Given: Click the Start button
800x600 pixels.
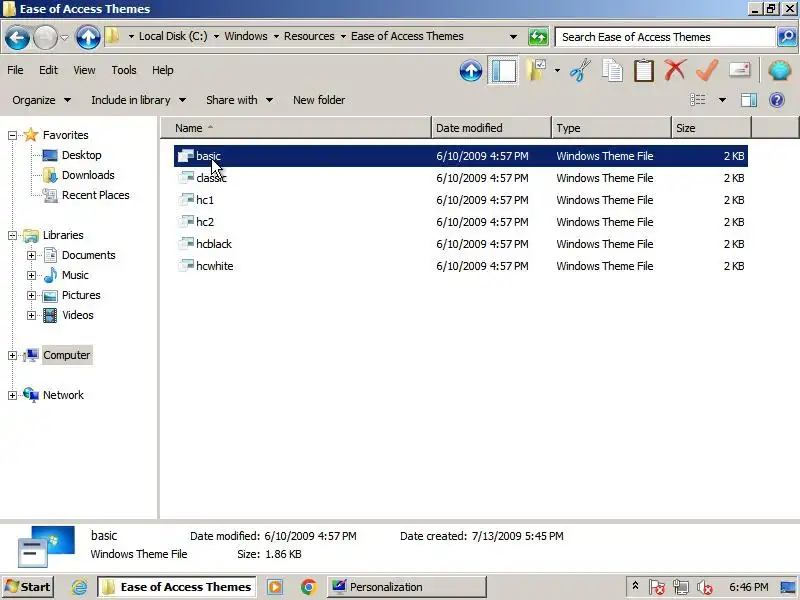Looking at the screenshot, I should [x=28, y=587].
